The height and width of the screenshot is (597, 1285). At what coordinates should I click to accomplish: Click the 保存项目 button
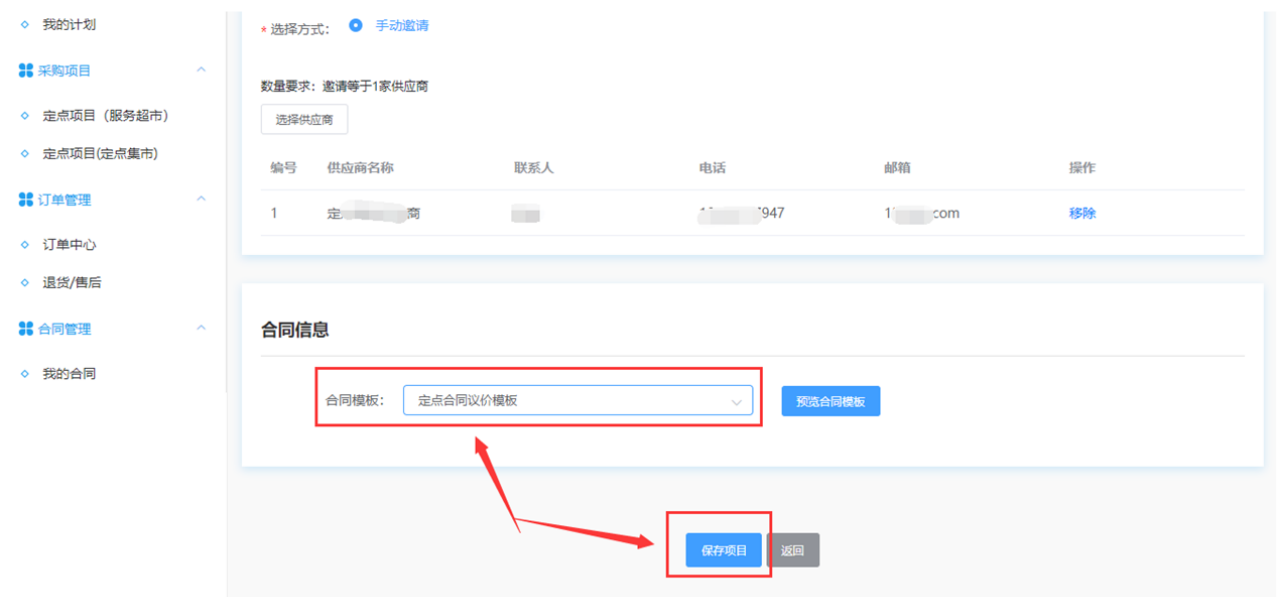point(724,551)
